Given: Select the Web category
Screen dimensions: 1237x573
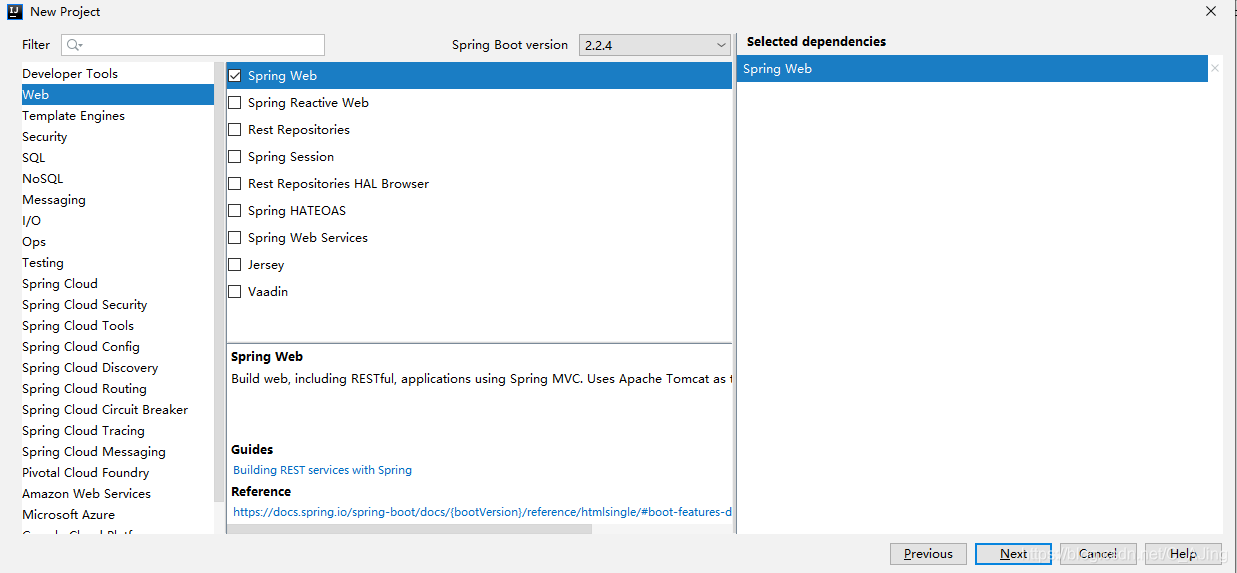Looking at the screenshot, I should (117, 95).
